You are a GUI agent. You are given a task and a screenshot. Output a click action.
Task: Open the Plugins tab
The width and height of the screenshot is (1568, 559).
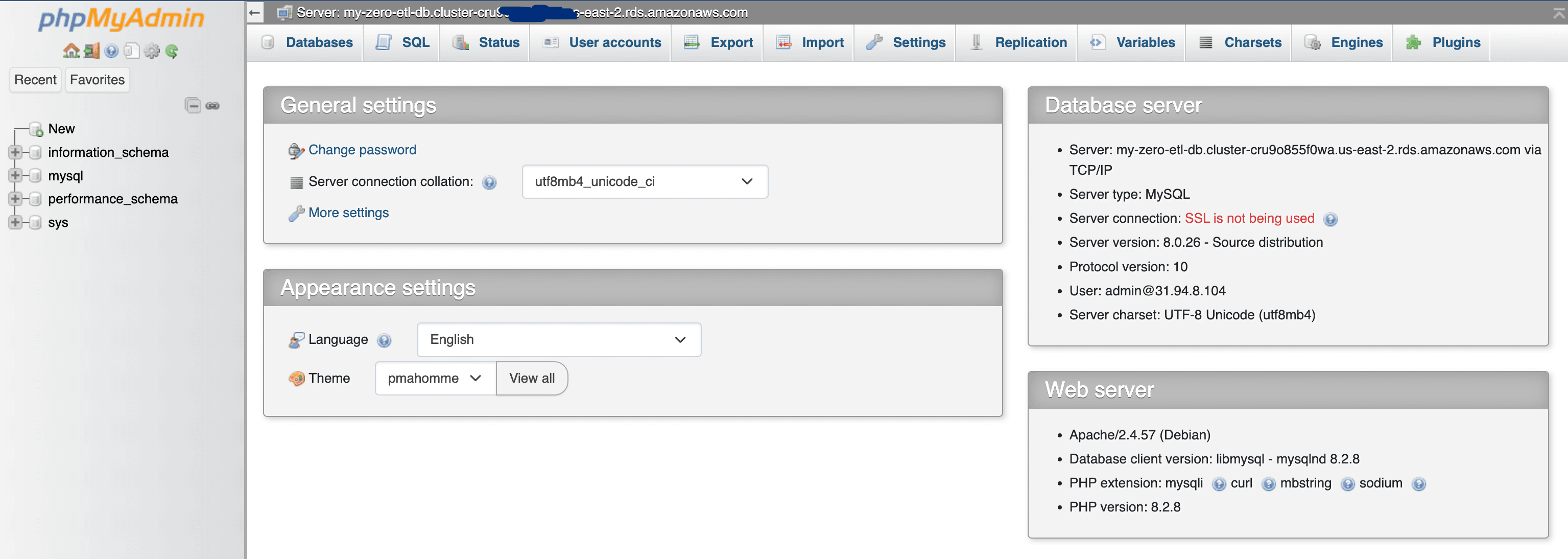click(1442, 42)
